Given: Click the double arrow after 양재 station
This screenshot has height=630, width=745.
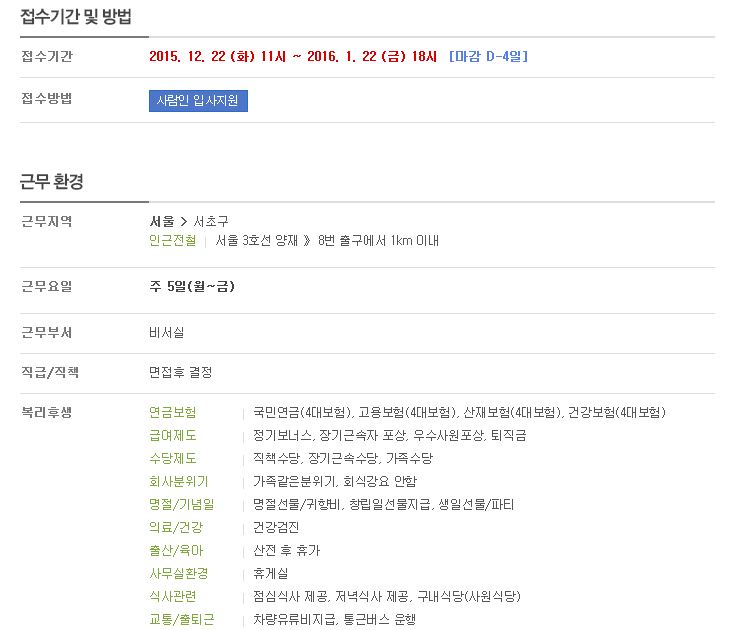Looking at the screenshot, I should pos(307,240).
